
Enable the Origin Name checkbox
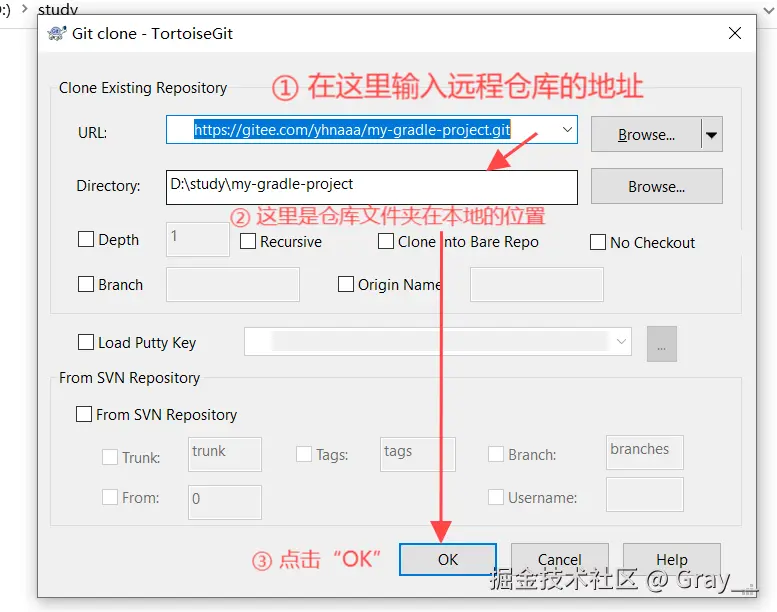point(345,284)
